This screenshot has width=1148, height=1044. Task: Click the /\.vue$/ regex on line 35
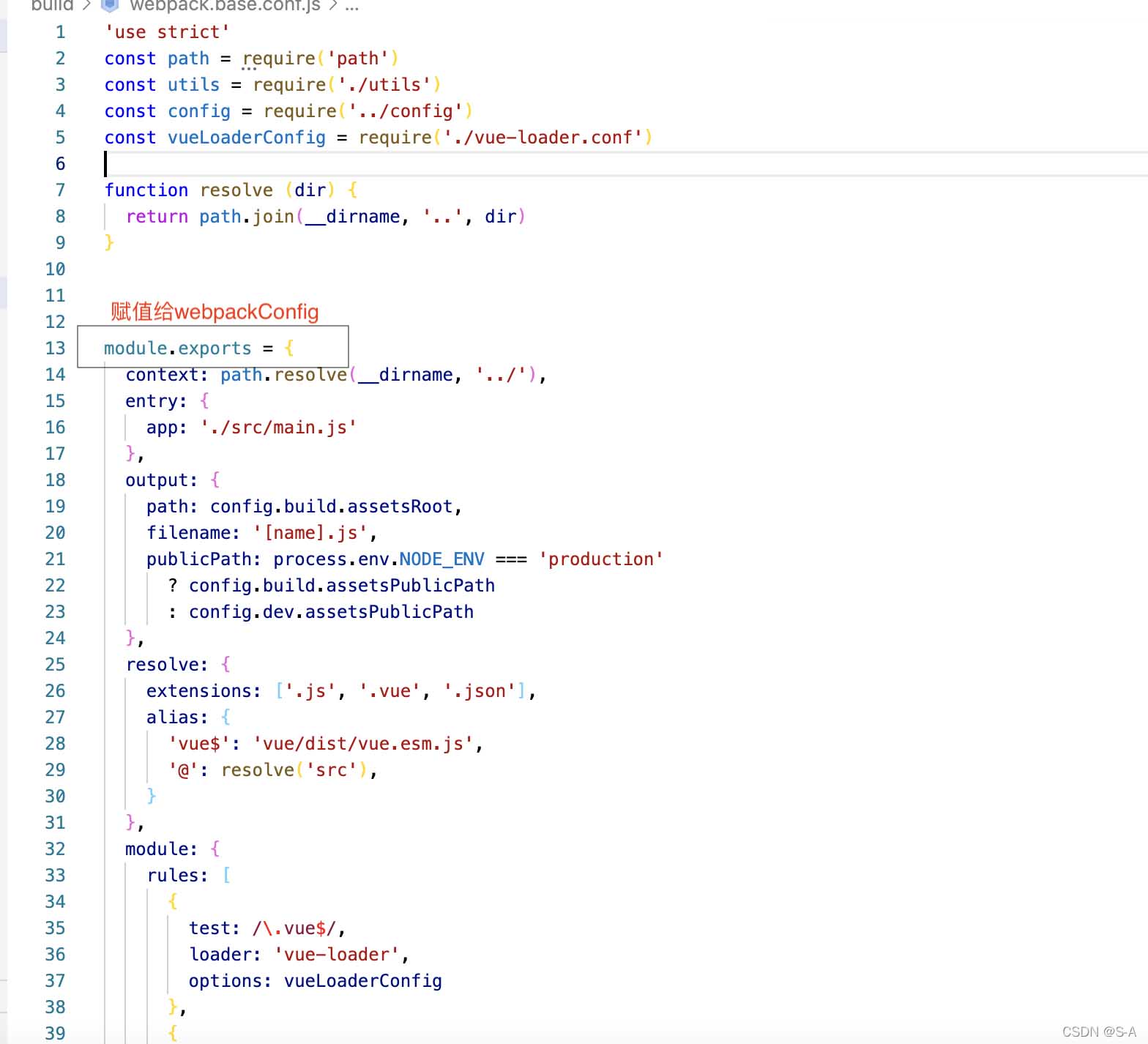pyautogui.click(x=294, y=928)
